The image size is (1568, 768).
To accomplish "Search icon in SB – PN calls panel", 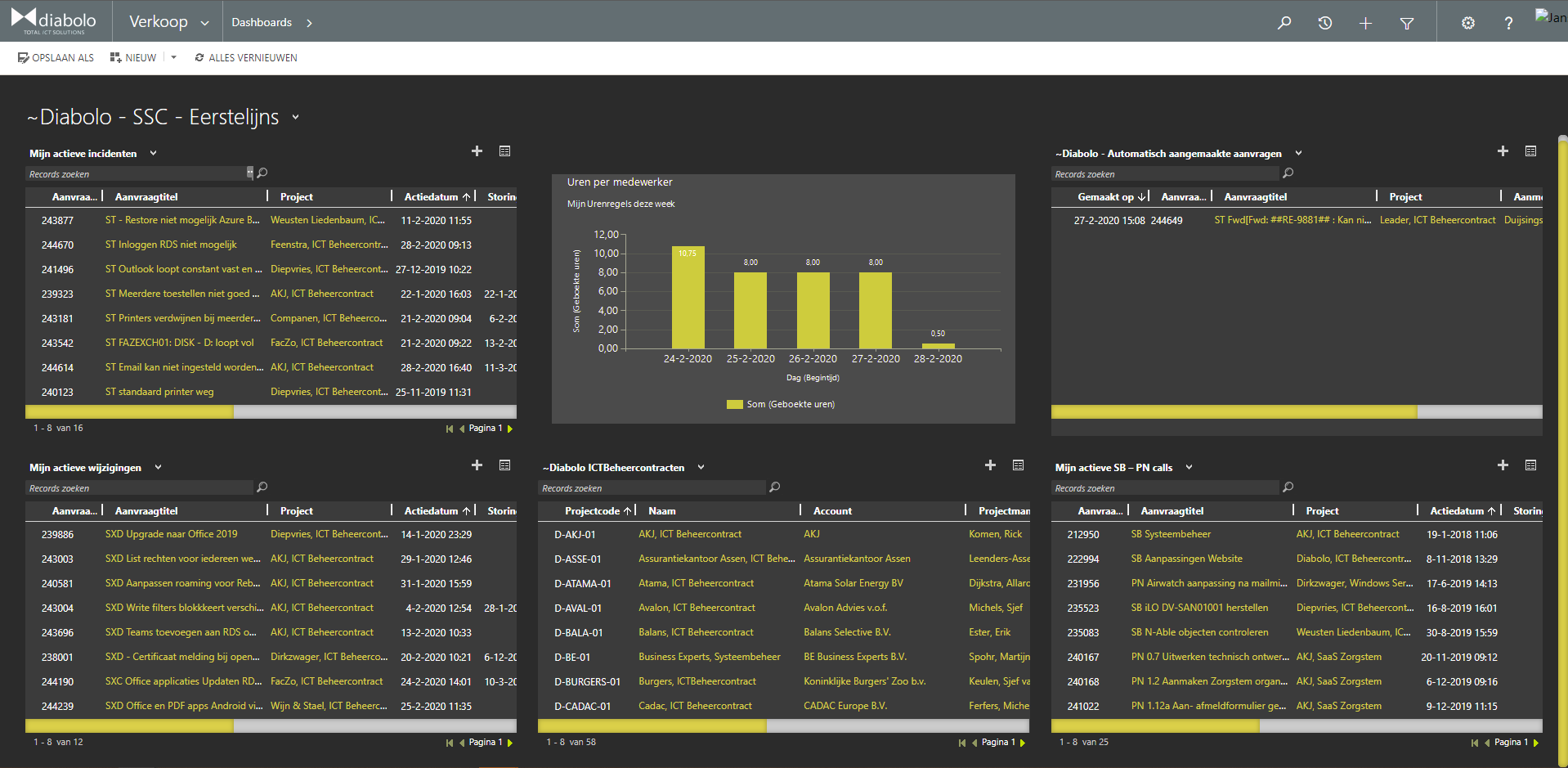I will coord(1288,487).
